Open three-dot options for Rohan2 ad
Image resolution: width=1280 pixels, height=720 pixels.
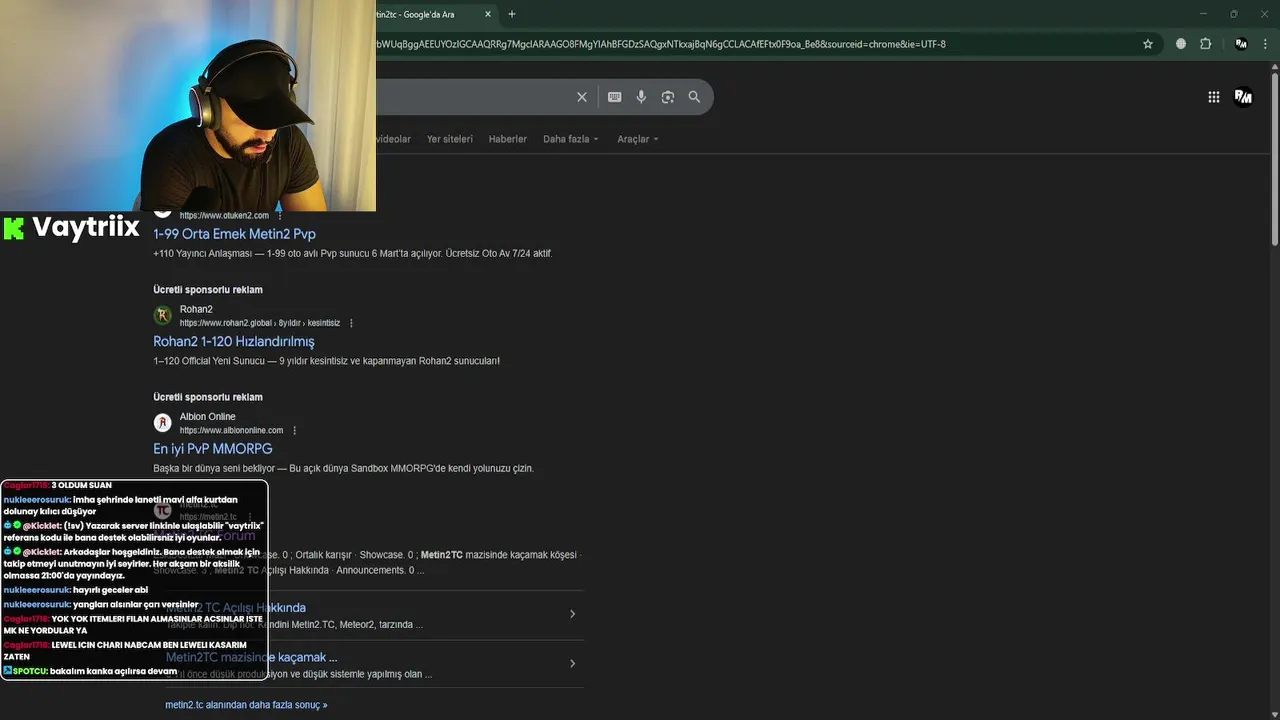pyautogui.click(x=351, y=323)
